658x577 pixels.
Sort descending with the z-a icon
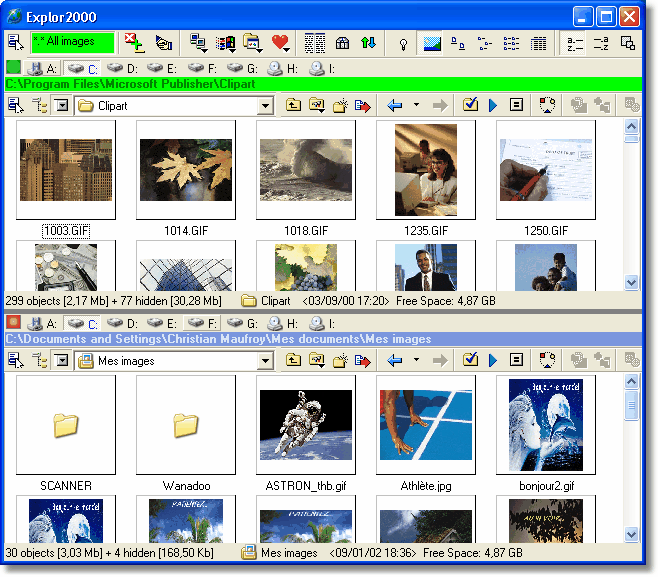(x=601, y=43)
